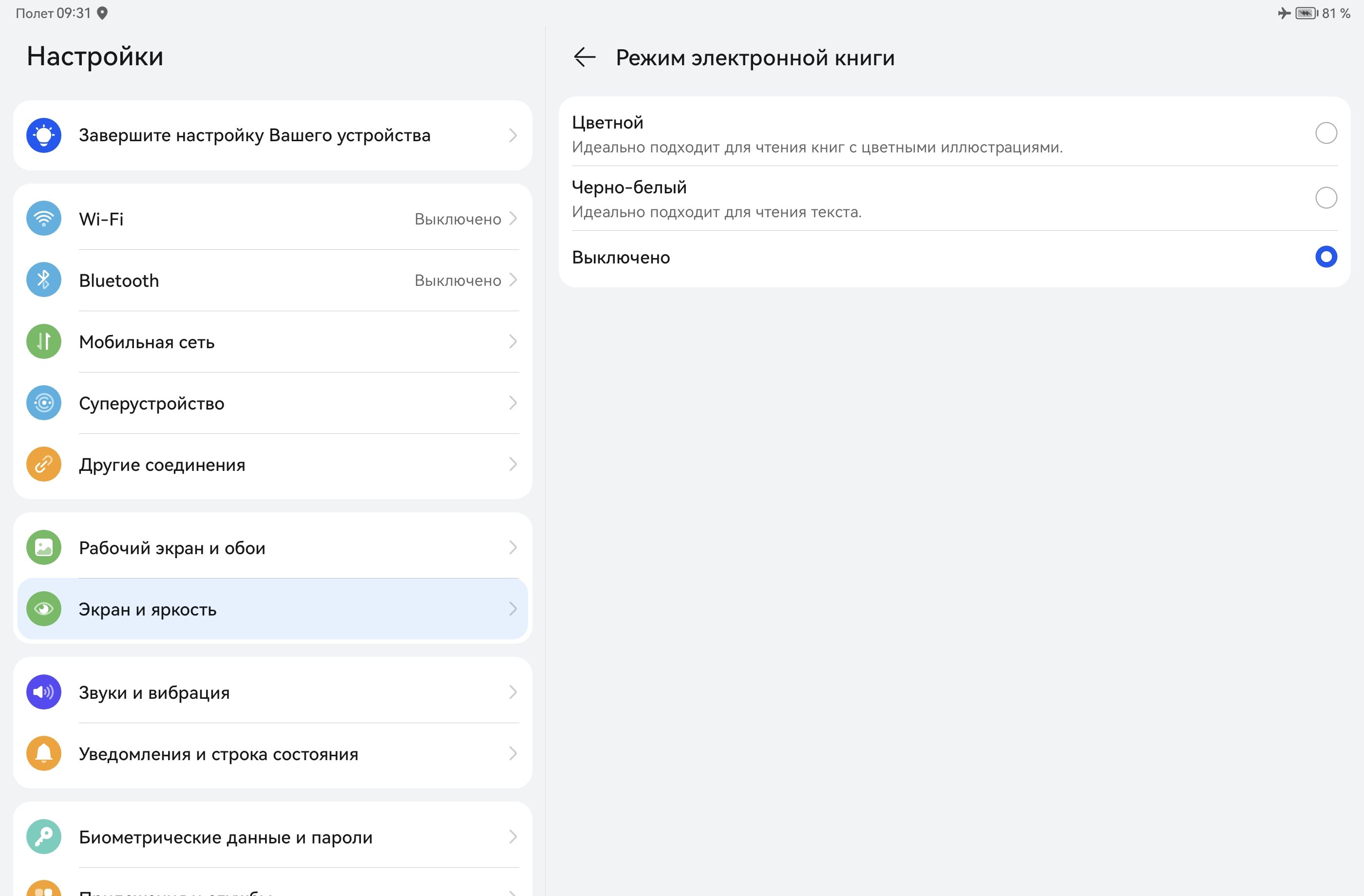
Task: Open chevron for Завершите настройку Вашего устройства
Action: 513,136
